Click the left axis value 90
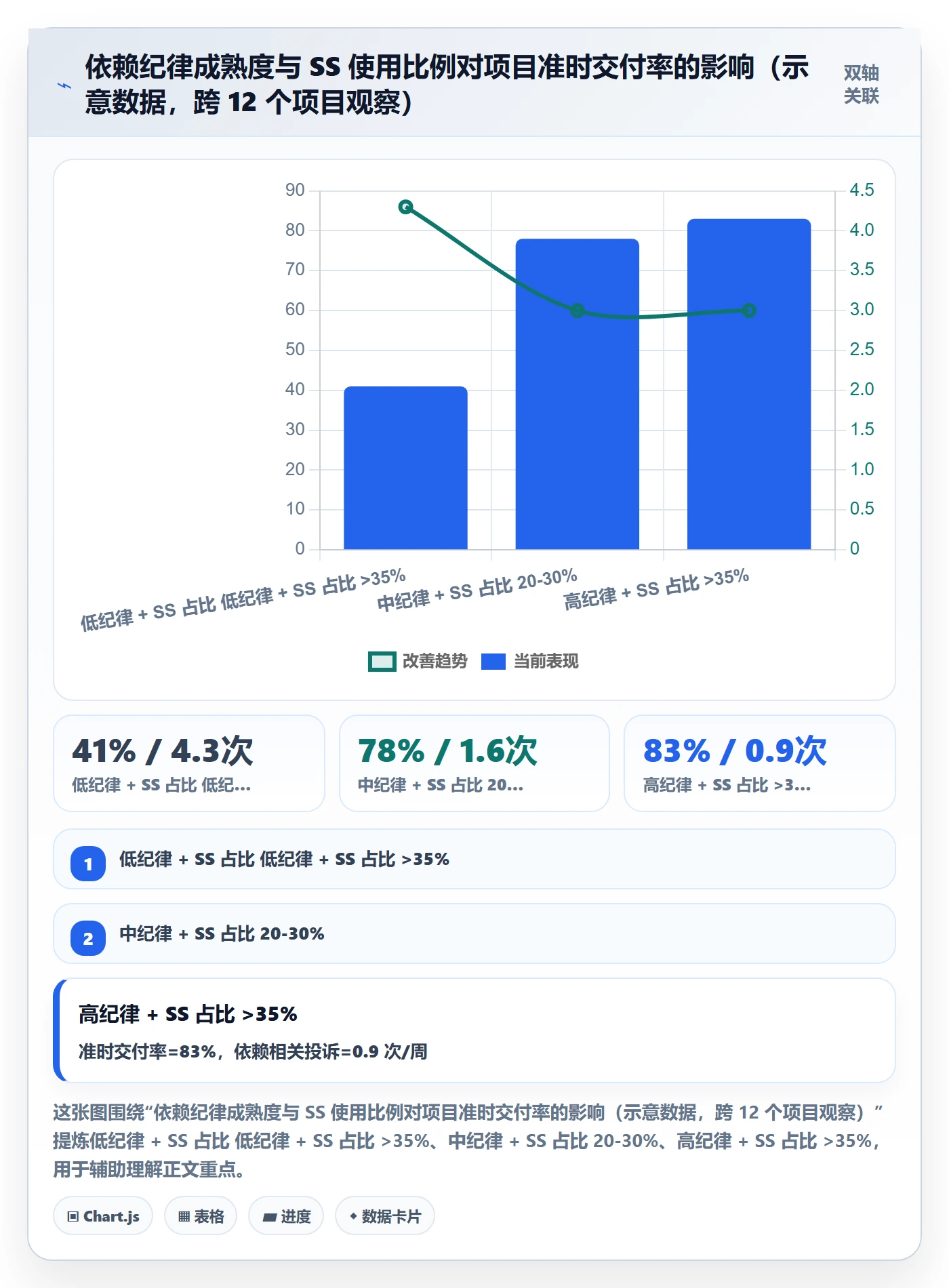The image size is (949, 1288). click(x=295, y=190)
